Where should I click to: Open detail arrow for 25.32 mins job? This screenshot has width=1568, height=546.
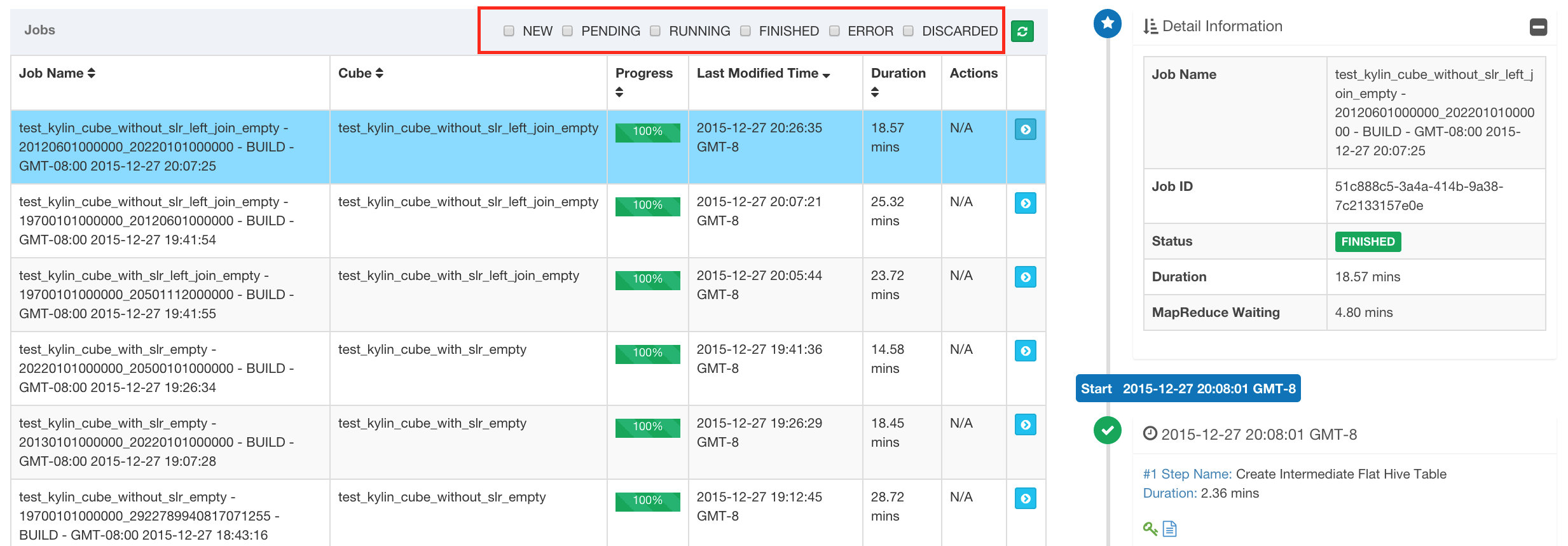1025,204
